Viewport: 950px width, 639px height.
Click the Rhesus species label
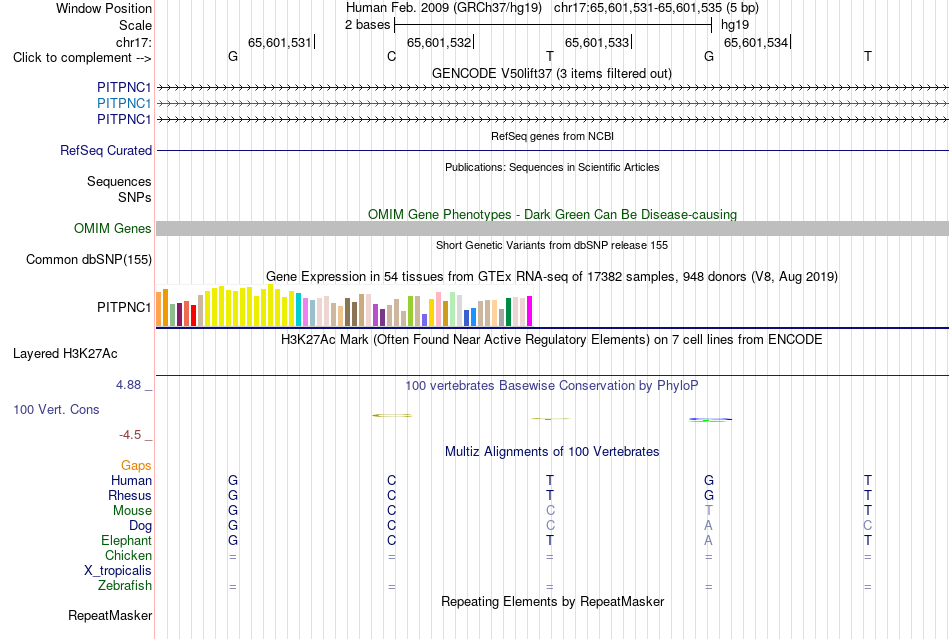tap(130, 495)
